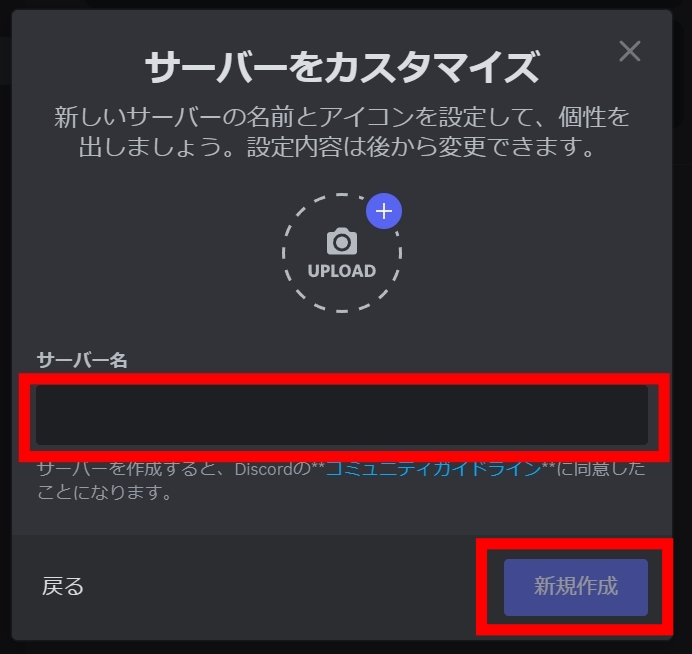Close the サーバーをカスタマイズ dialog with X
The height and width of the screenshot is (654, 692).
[x=630, y=51]
